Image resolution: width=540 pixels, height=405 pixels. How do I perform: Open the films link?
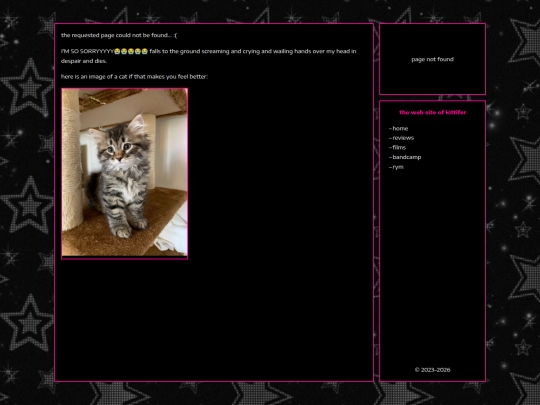tap(399, 147)
